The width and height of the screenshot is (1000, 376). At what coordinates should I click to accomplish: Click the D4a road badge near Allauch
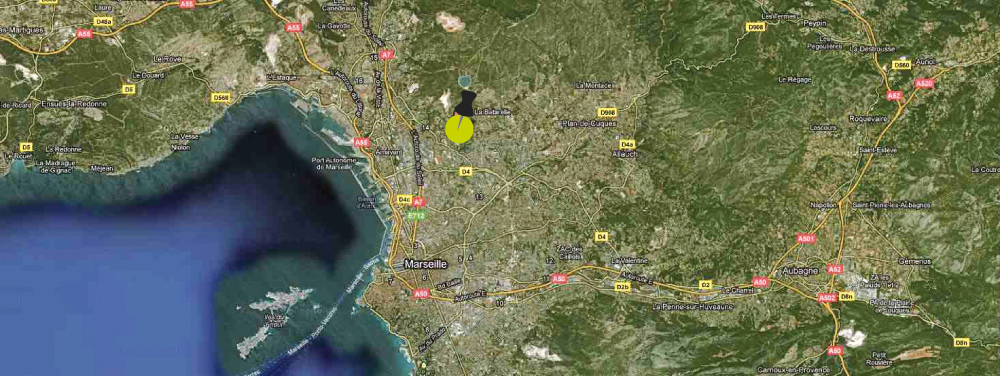point(627,144)
